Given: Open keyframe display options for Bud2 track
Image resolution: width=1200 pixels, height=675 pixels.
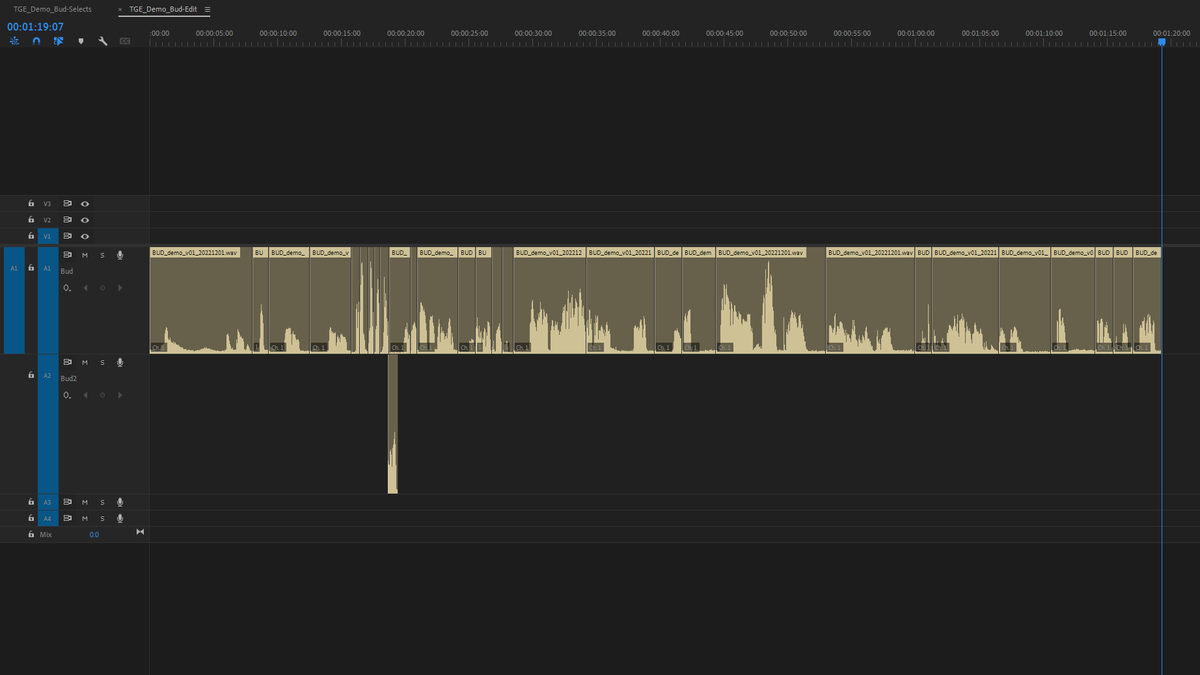Looking at the screenshot, I should point(67,395).
